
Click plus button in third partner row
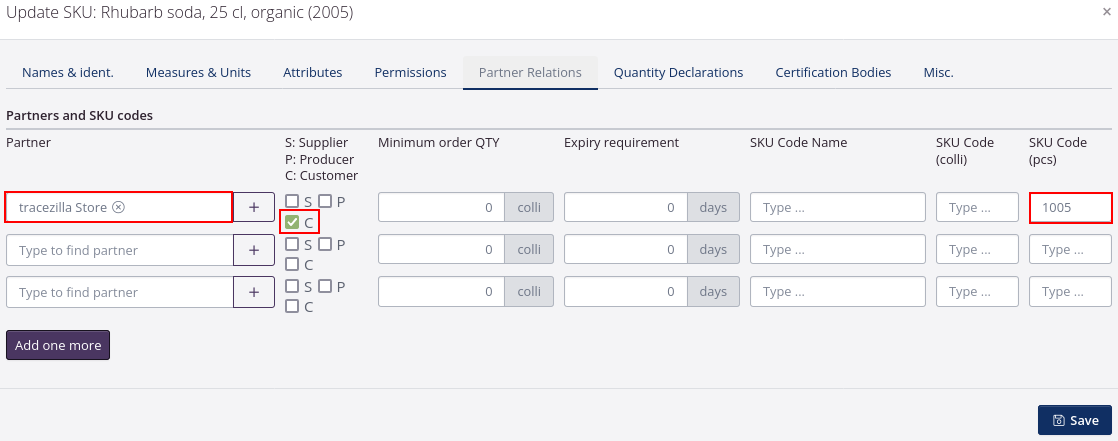(254, 292)
